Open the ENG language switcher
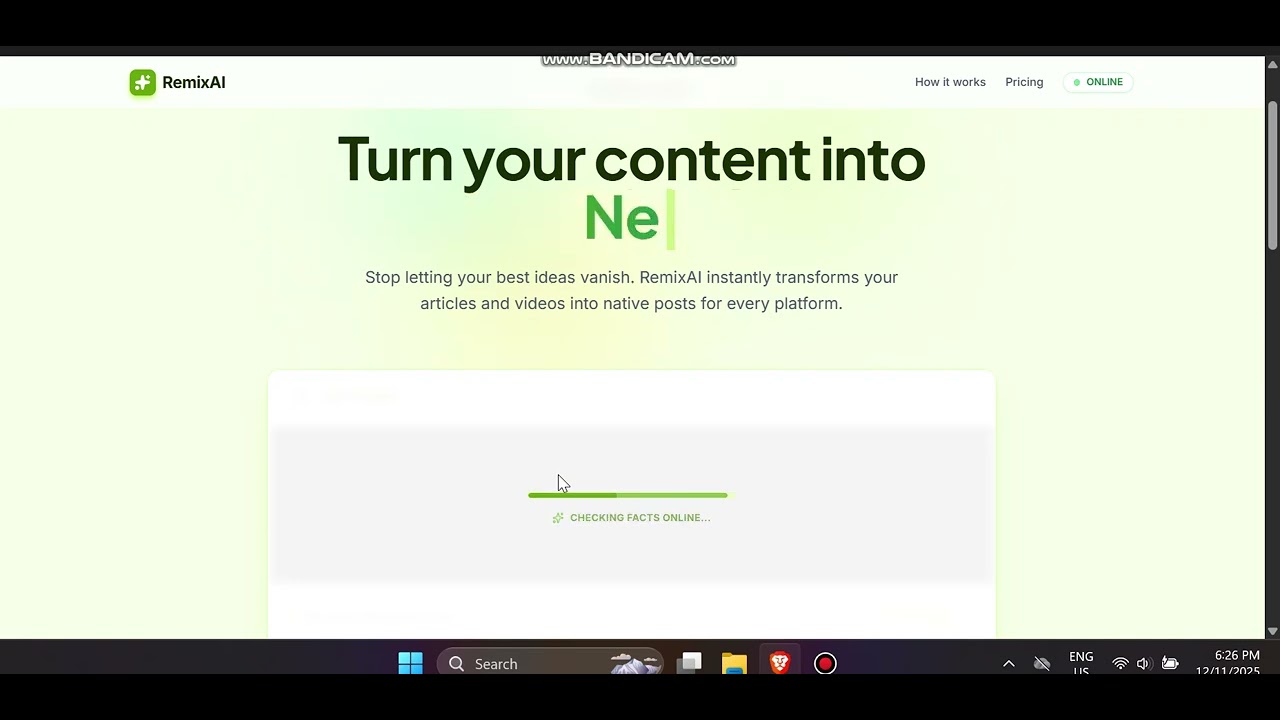 [1081, 664]
